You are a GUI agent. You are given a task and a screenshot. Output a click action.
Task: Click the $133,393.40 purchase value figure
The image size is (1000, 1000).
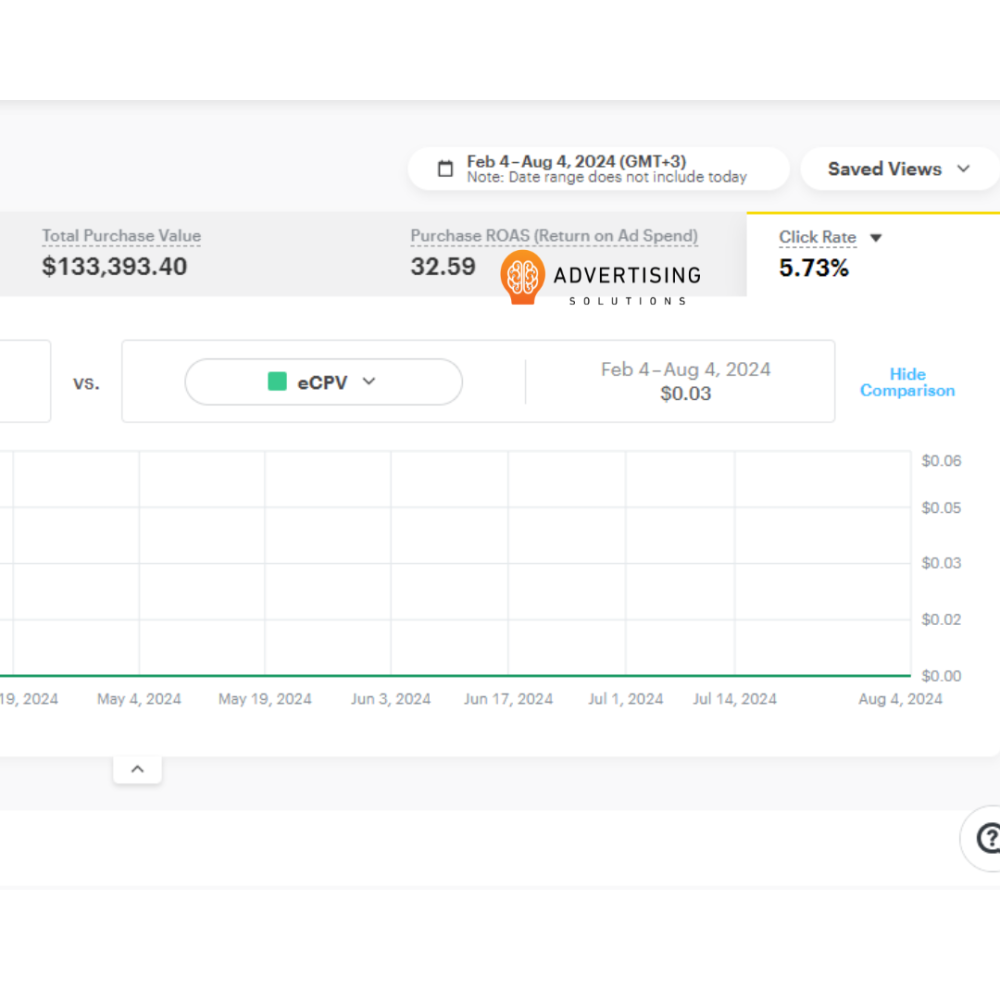tap(114, 266)
